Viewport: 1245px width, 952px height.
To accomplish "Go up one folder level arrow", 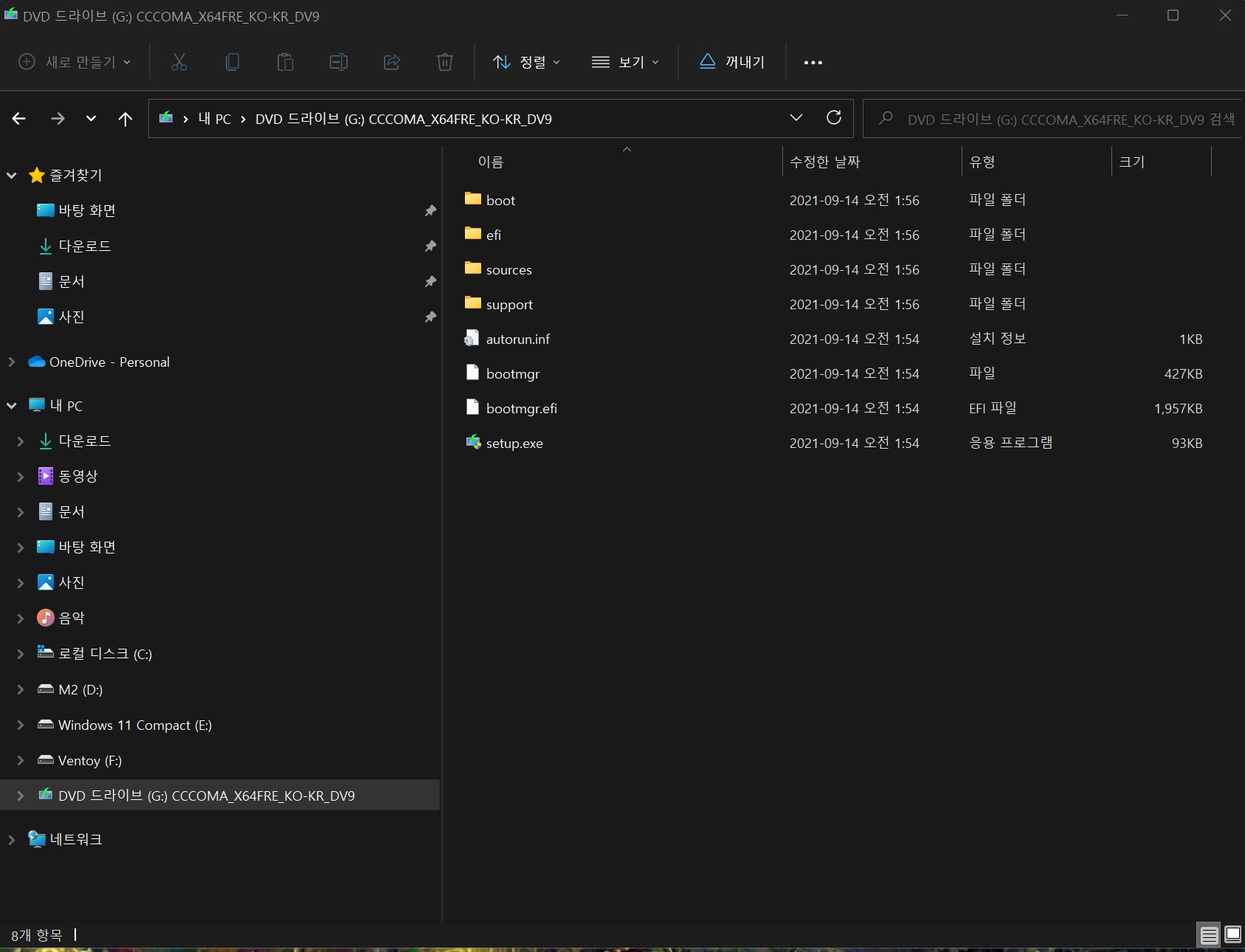I will click(x=125, y=119).
